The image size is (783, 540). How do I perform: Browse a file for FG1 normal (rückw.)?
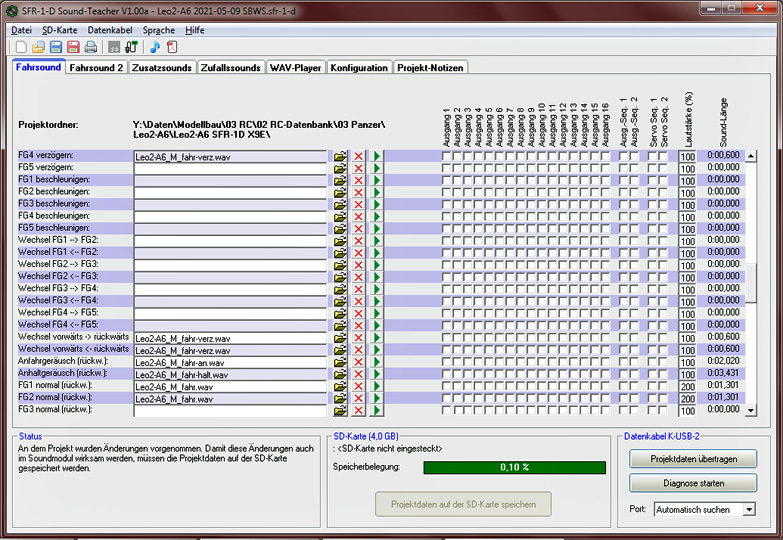tap(340, 386)
